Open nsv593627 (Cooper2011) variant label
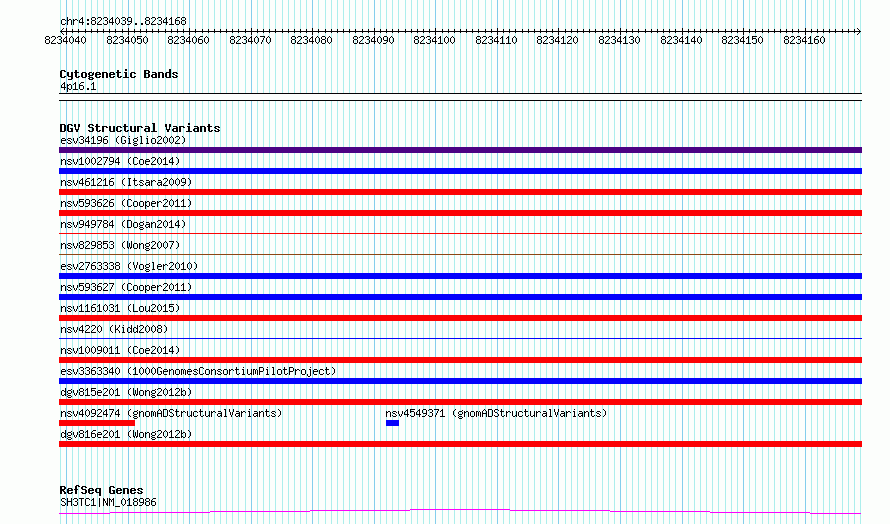890x524 pixels. pyautogui.click(x=126, y=287)
